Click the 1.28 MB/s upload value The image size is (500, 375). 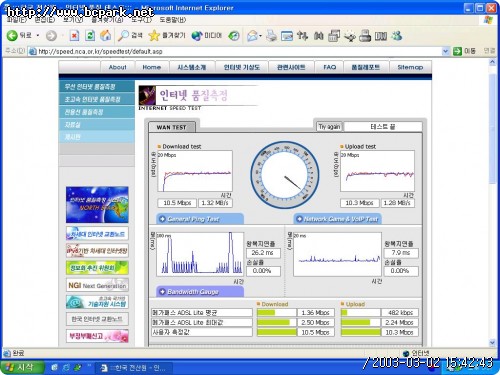tap(397, 203)
